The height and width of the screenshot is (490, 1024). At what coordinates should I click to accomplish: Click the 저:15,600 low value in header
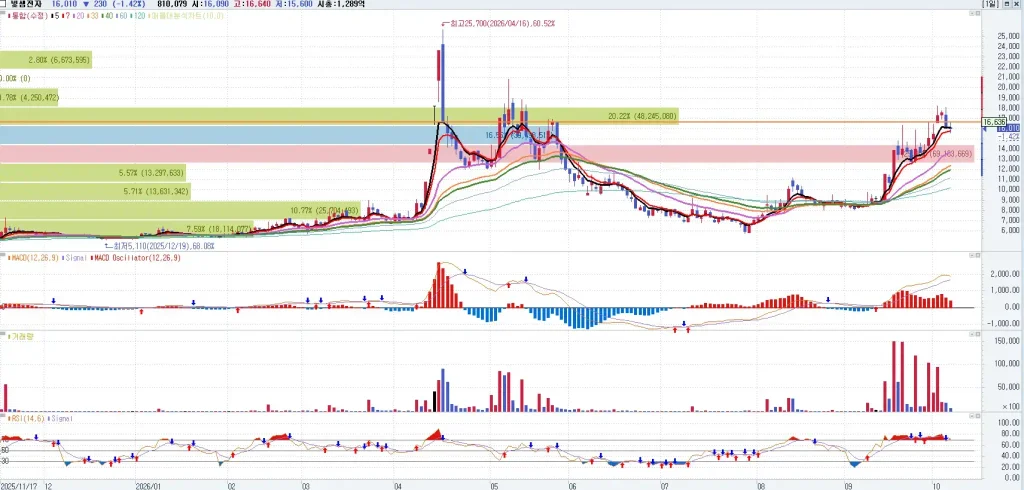296,4
